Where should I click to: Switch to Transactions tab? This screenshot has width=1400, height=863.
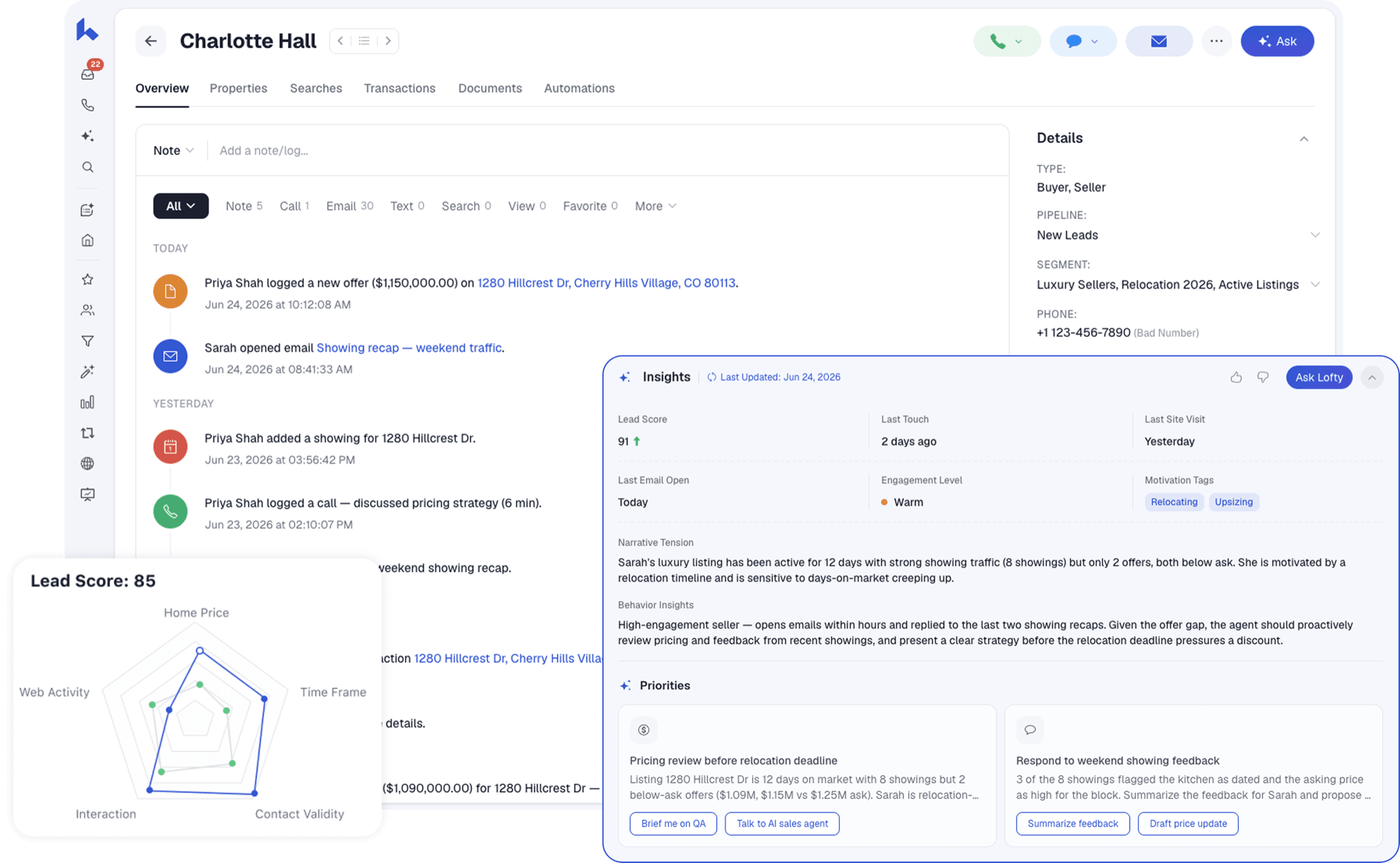coord(400,88)
